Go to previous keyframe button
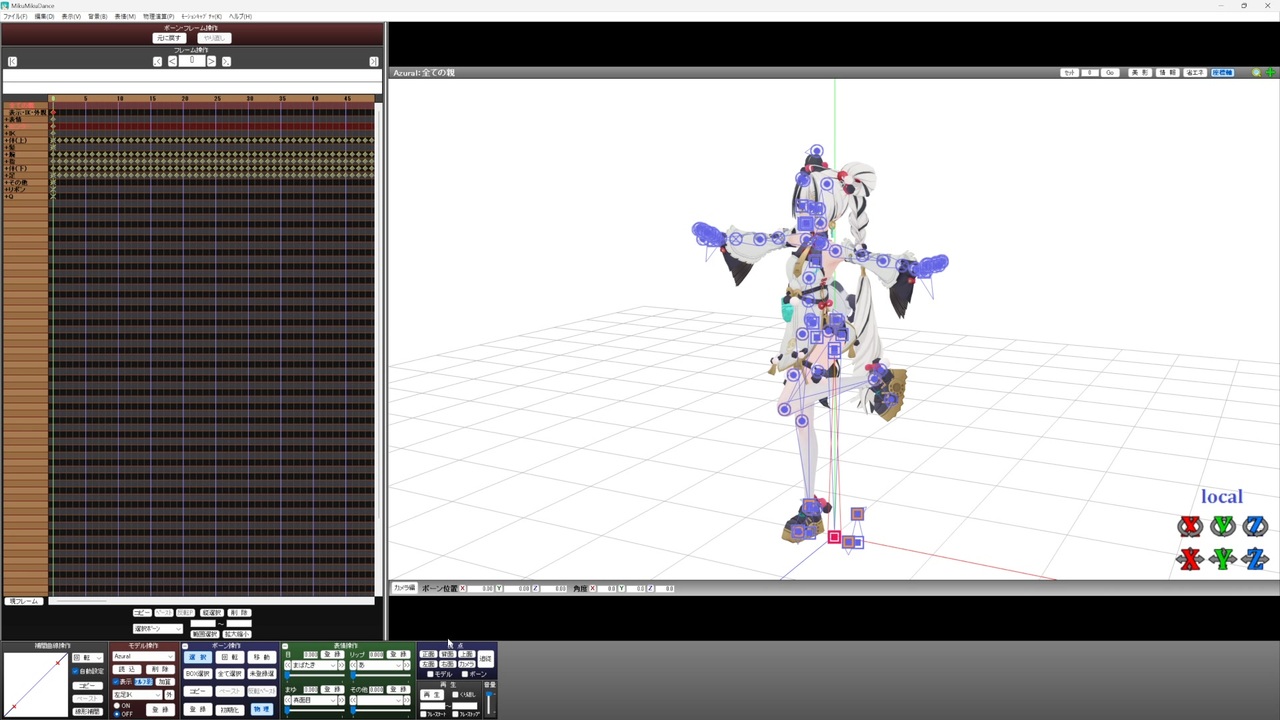This screenshot has height=720, width=1280. coord(157,62)
